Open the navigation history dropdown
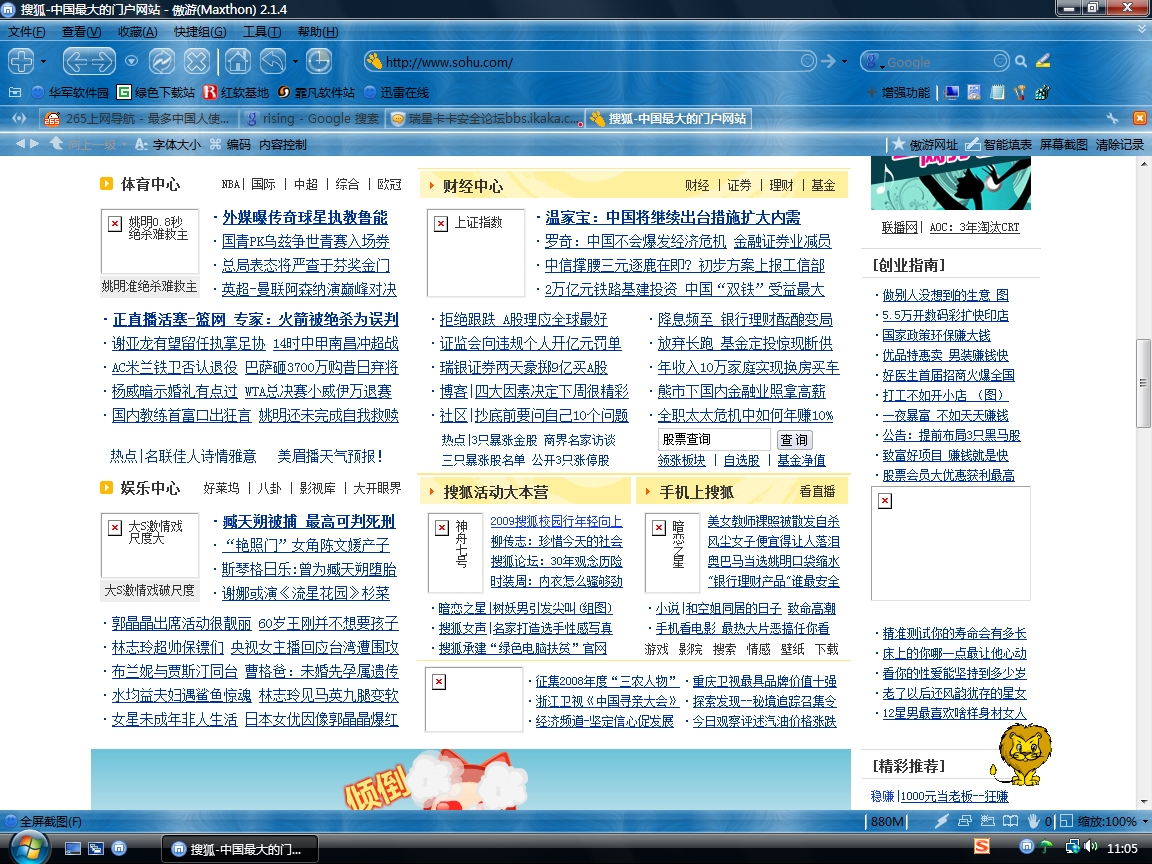Viewport: 1152px width, 864px height. tap(132, 61)
